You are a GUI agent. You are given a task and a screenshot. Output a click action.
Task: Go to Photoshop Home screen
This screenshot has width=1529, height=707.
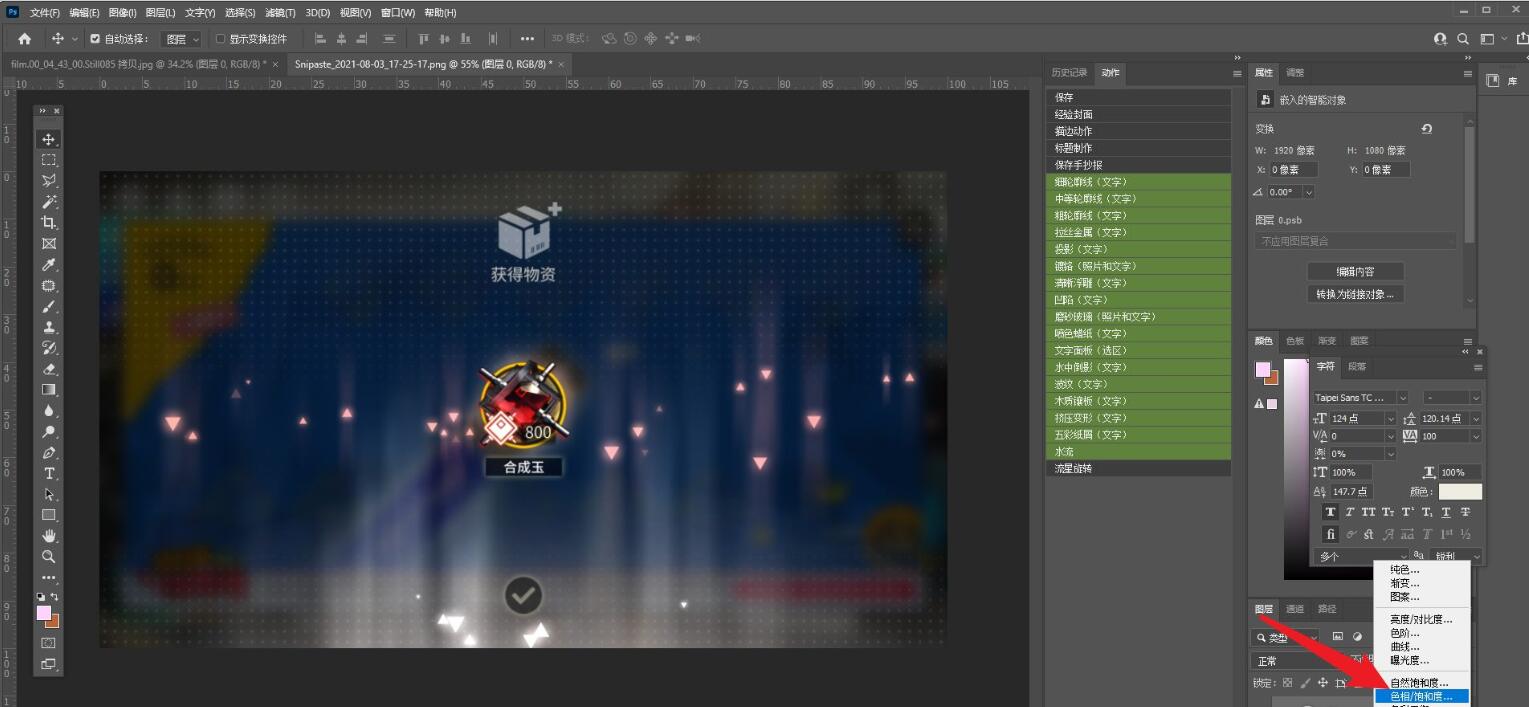pos(25,39)
